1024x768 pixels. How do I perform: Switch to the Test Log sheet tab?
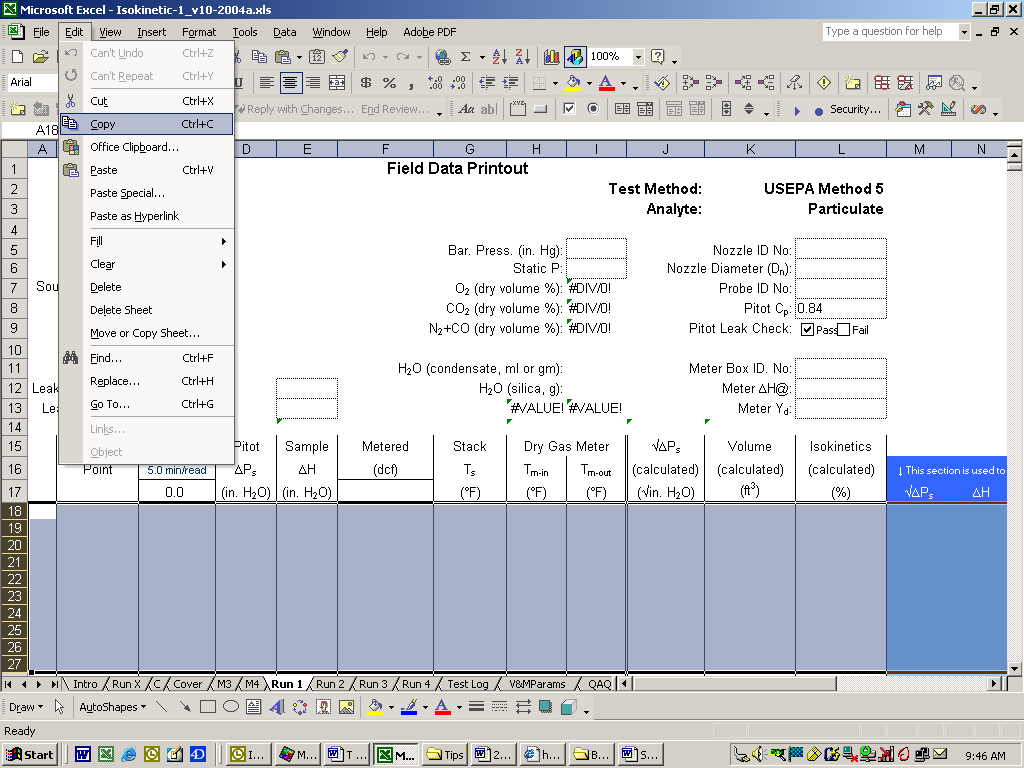pos(468,684)
